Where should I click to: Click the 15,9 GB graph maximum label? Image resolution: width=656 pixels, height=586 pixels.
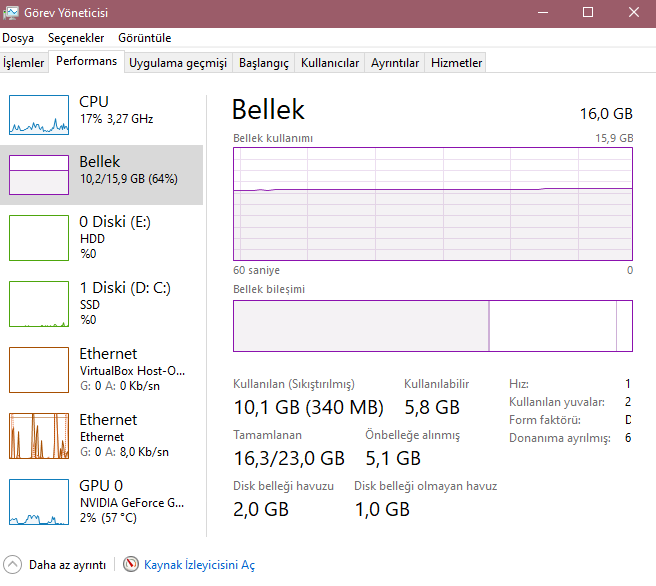click(614, 138)
